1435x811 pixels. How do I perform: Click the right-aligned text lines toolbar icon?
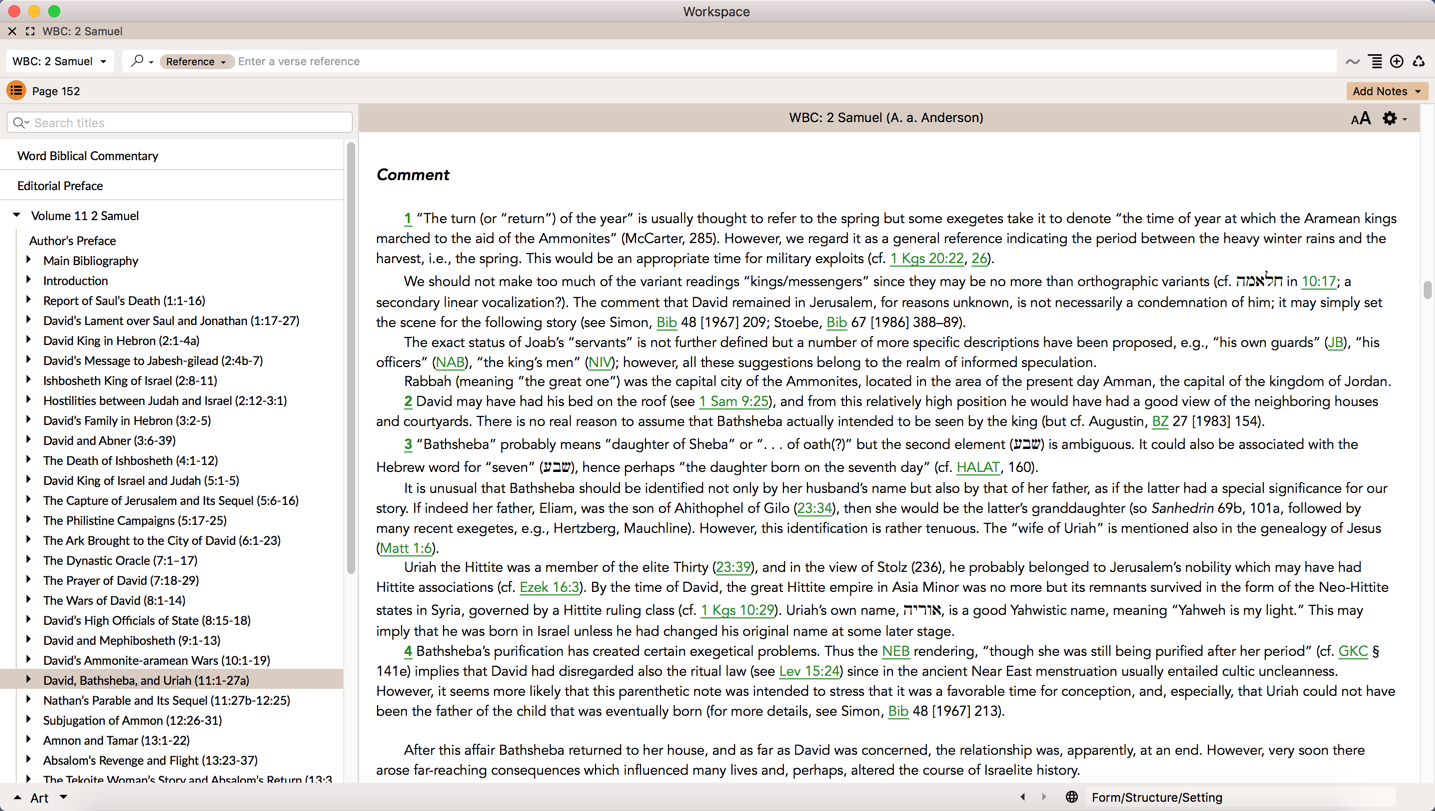coord(1375,62)
